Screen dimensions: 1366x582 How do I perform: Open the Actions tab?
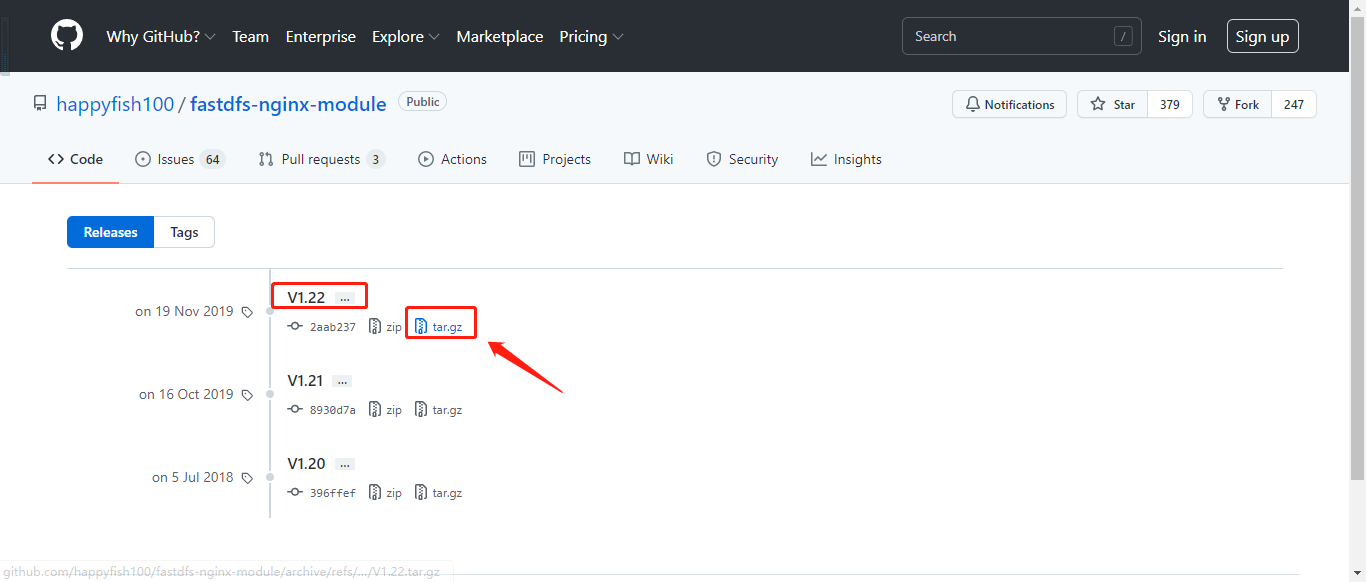[x=452, y=159]
